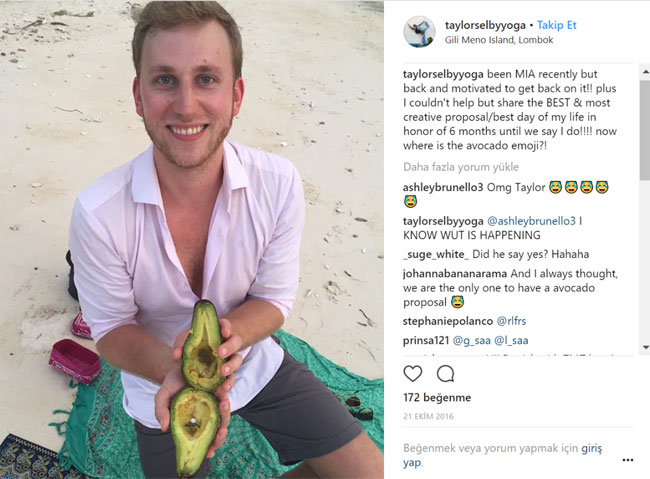The width and height of the screenshot is (650, 479).
Task: Click the comment bubble icon
Action: (445, 374)
